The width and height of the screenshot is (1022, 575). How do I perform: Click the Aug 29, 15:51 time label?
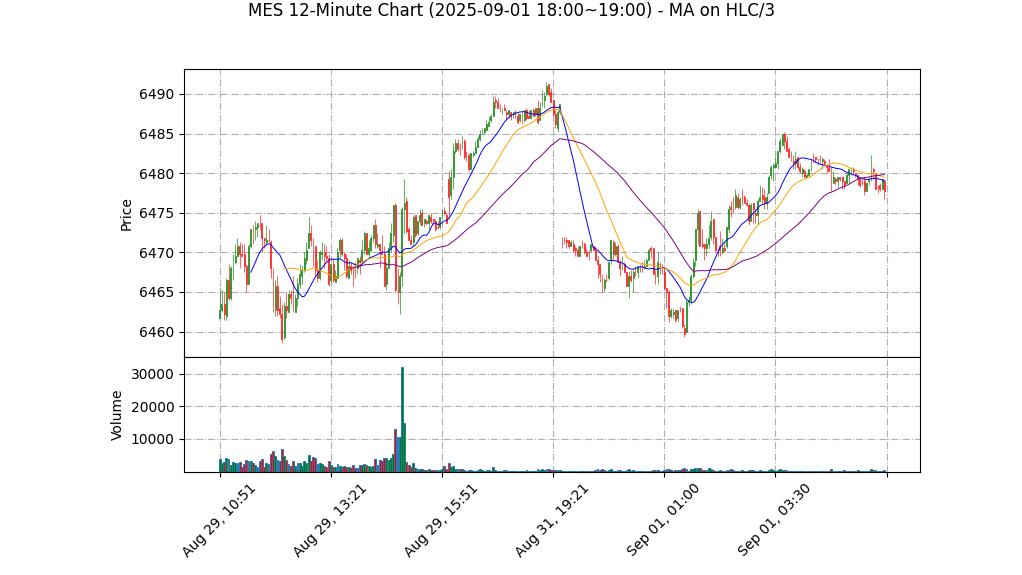441,520
